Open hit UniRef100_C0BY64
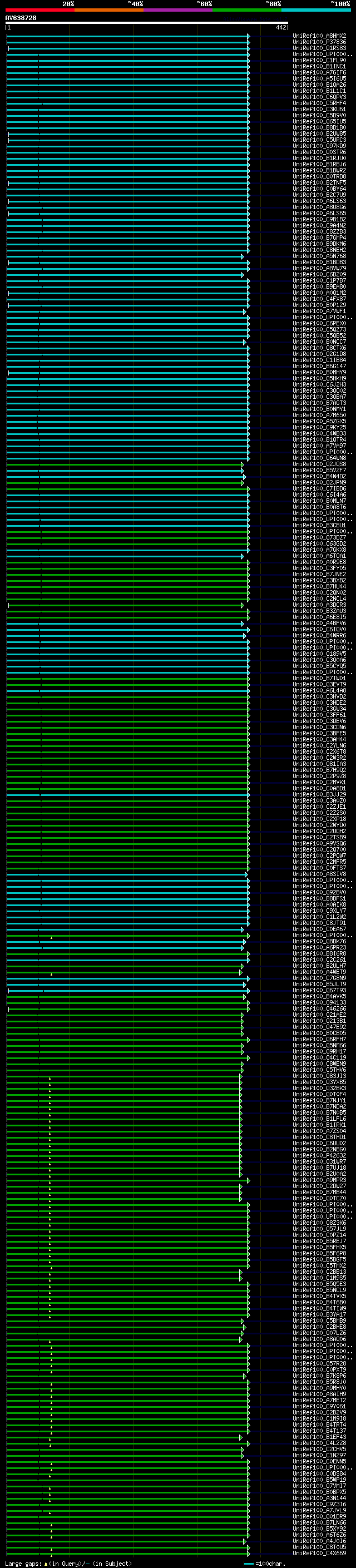356x1568 pixels. (x=319, y=189)
